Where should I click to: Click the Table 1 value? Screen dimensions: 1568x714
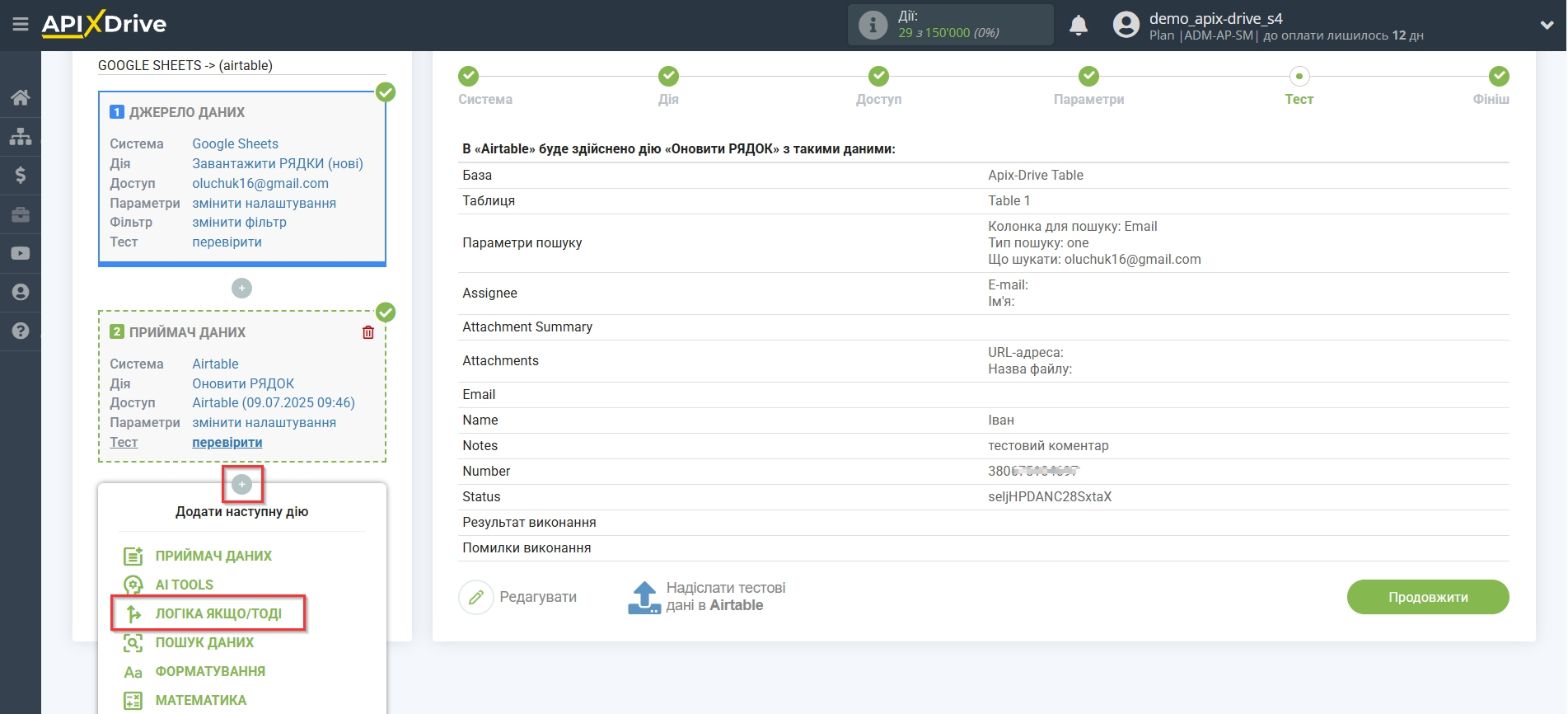[1009, 201]
